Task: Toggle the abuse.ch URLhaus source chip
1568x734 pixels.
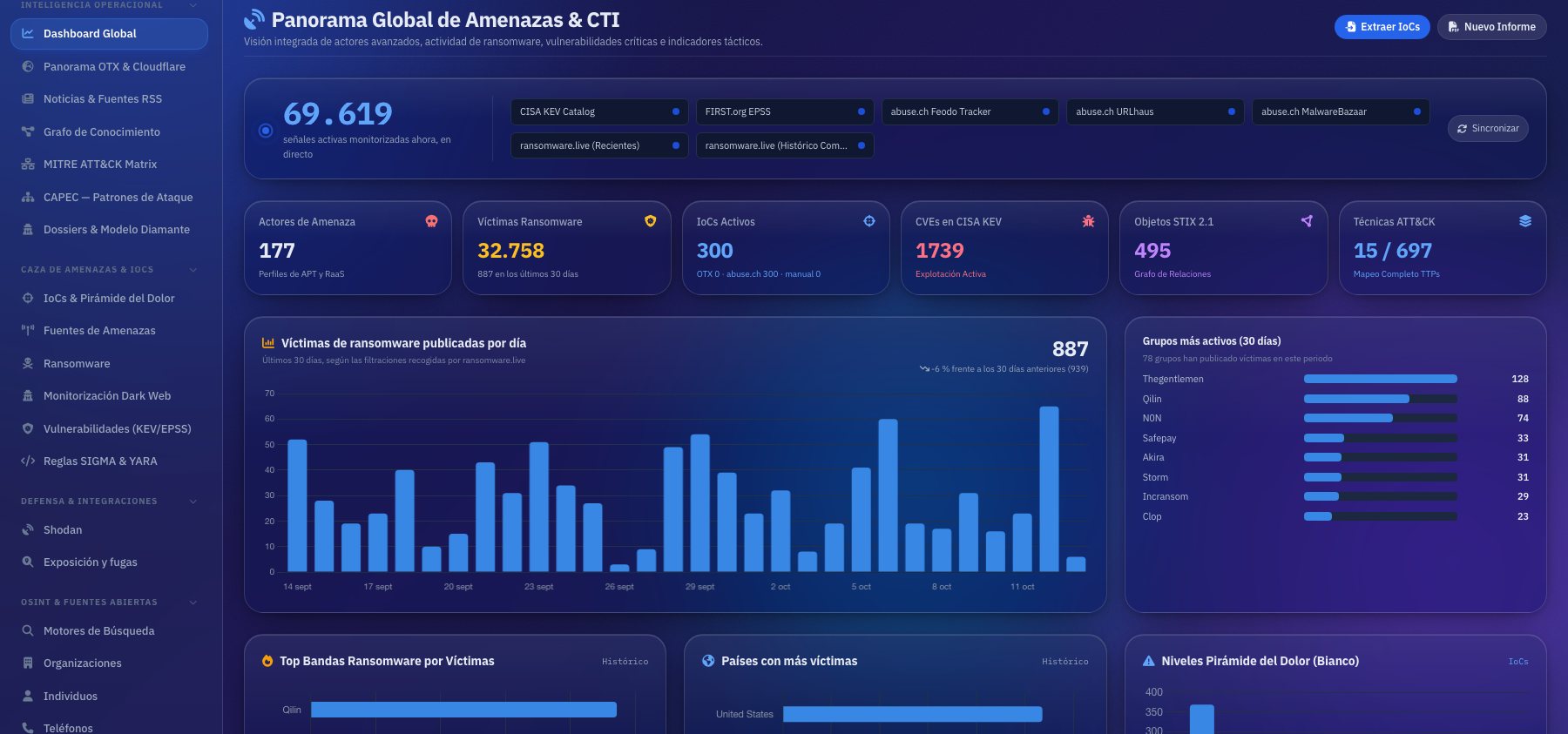Action: pyautogui.click(x=1155, y=111)
